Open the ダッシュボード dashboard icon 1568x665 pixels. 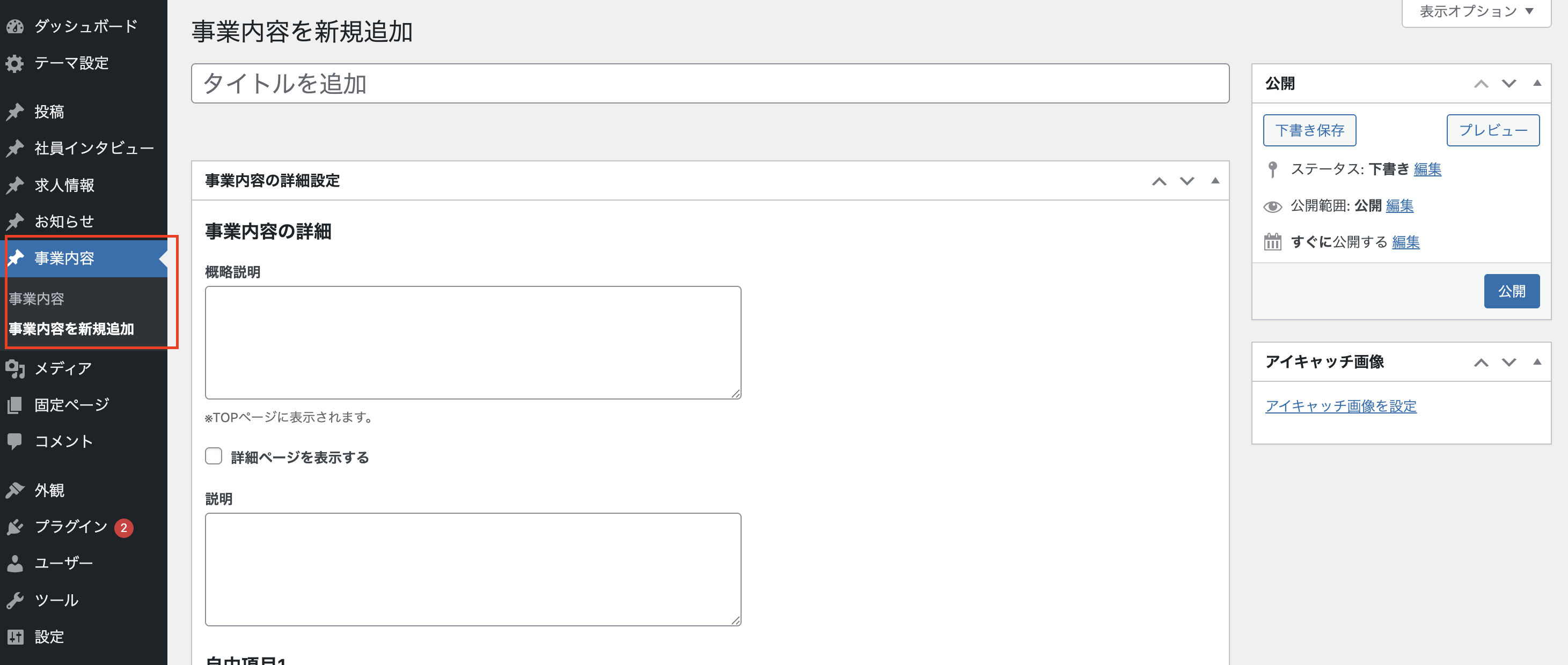(15, 26)
